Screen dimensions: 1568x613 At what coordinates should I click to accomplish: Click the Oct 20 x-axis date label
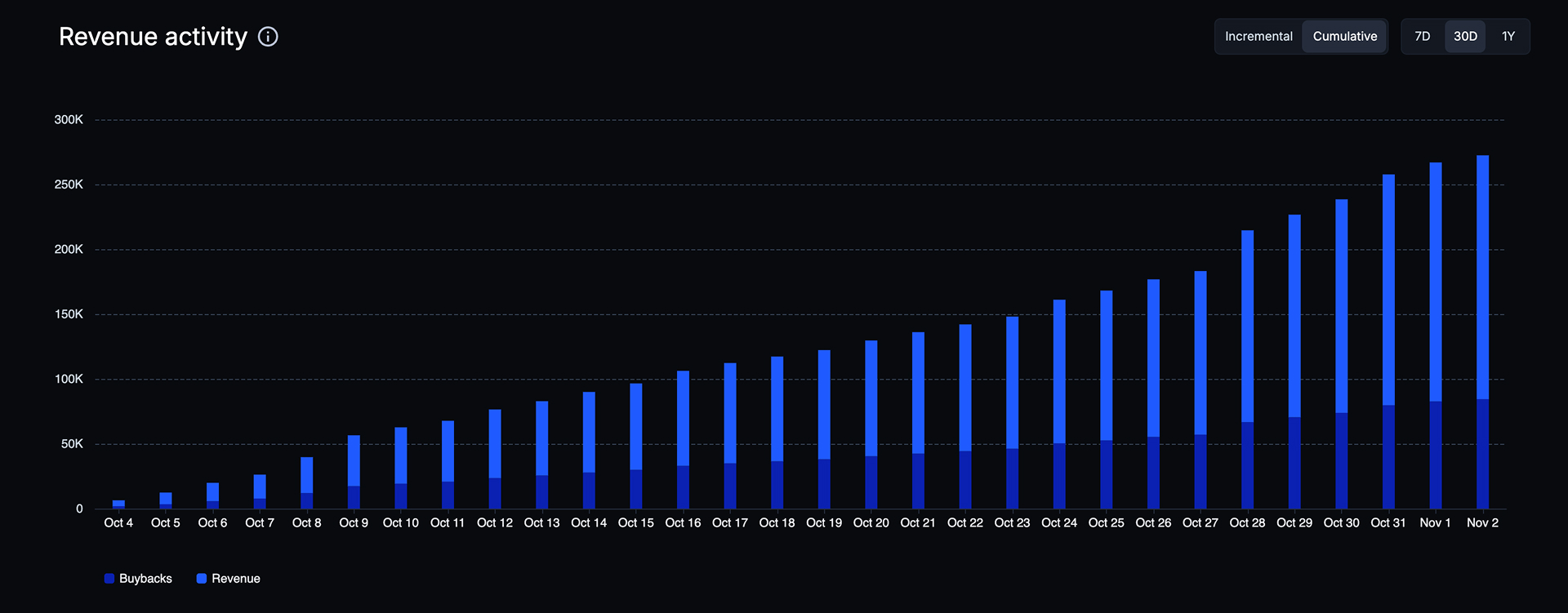(871, 523)
